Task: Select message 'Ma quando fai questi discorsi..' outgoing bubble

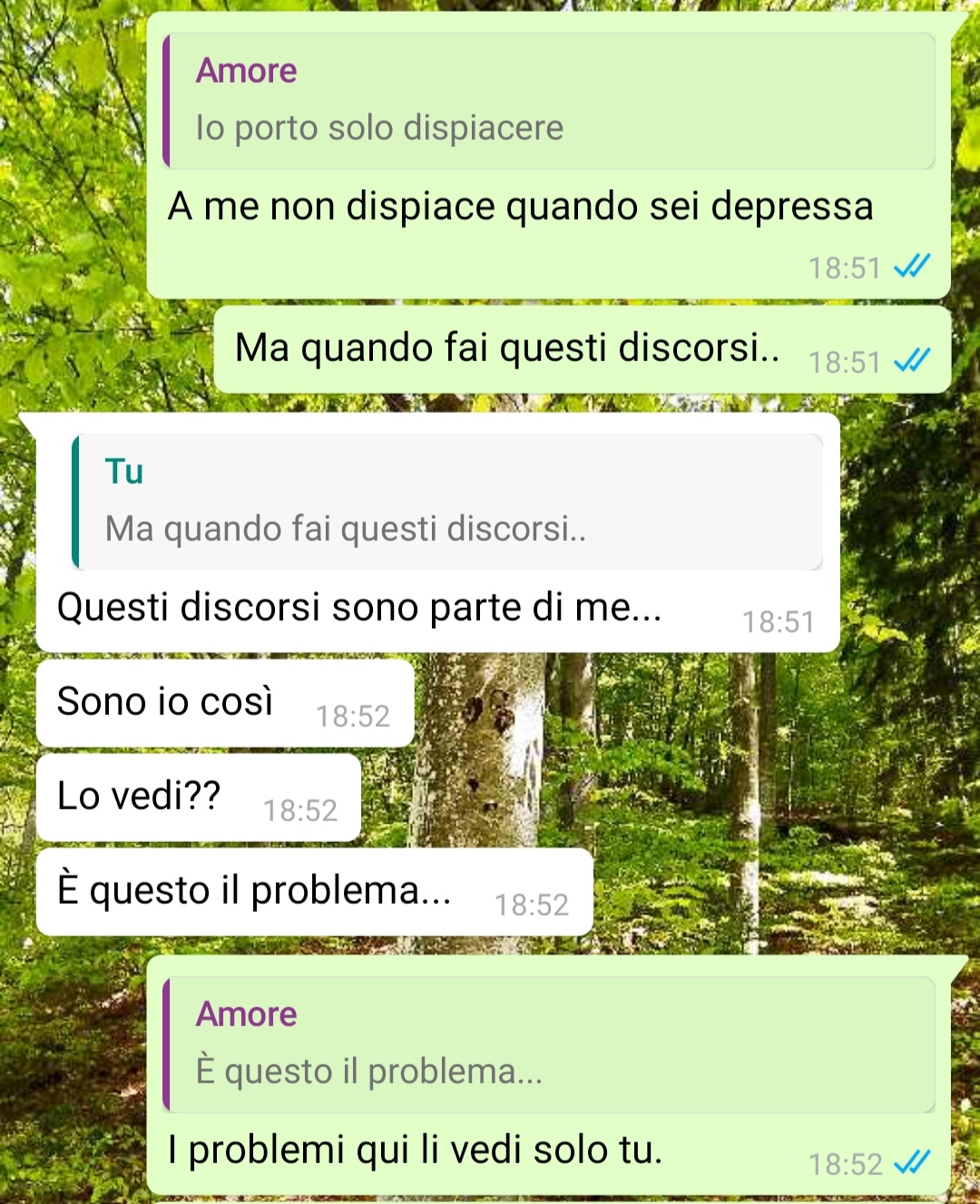Action: 582,349
